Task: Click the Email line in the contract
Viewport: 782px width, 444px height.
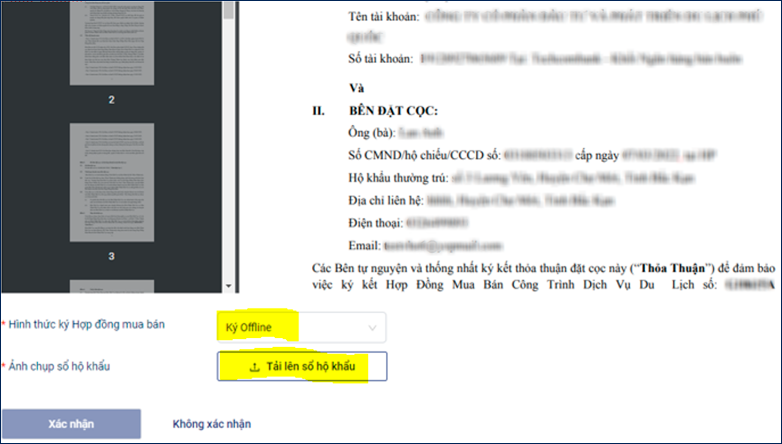Action: coord(425,245)
